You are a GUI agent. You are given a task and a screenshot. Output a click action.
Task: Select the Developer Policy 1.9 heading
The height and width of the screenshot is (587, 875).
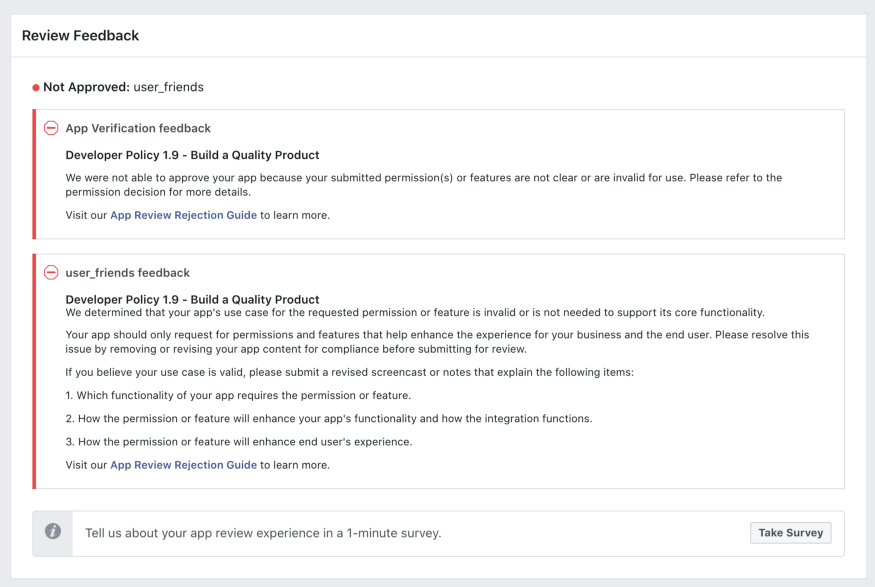click(x=190, y=153)
